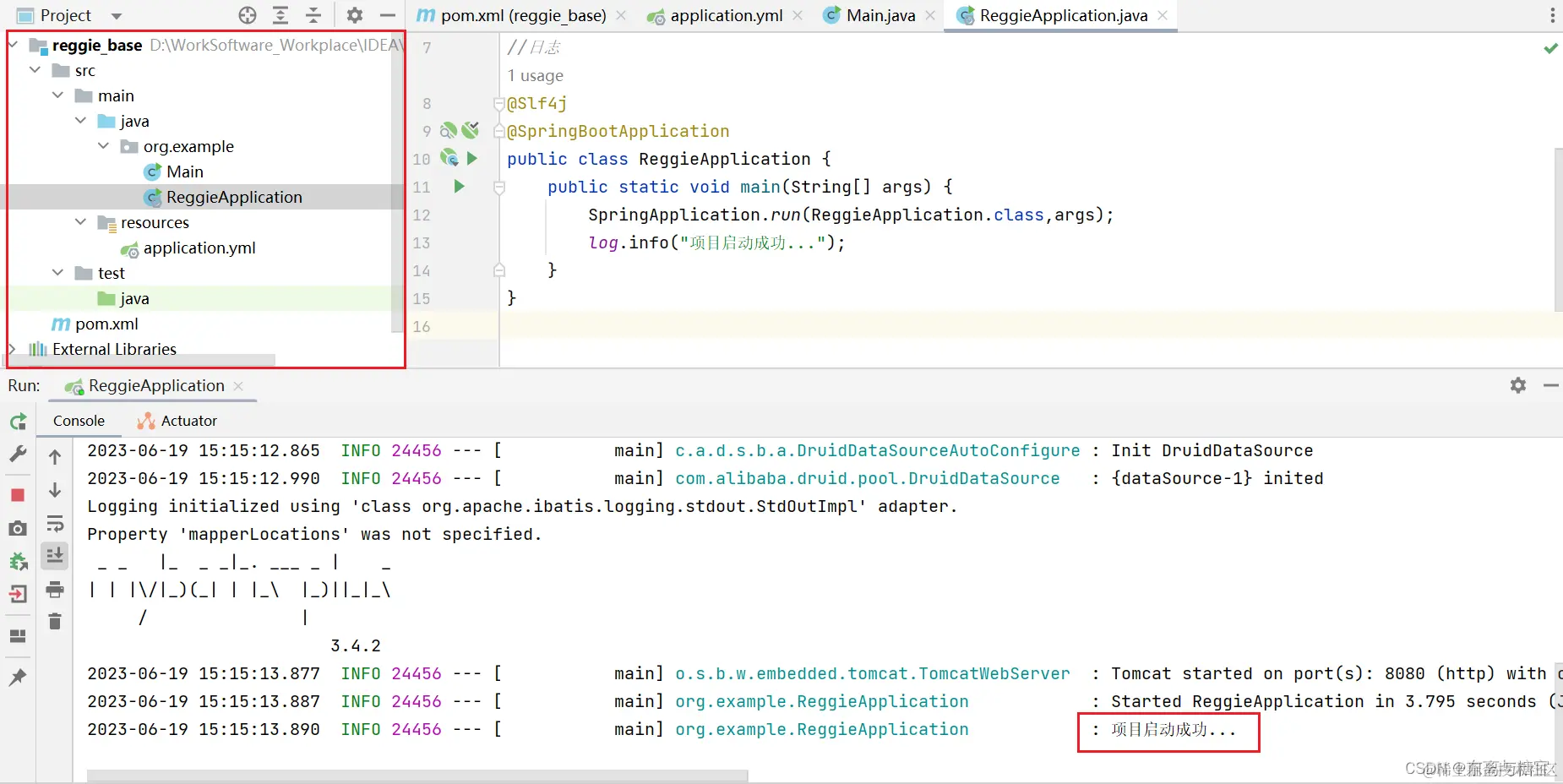Switch to pom.xml (reggie_base) tab

[x=523, y=15]
